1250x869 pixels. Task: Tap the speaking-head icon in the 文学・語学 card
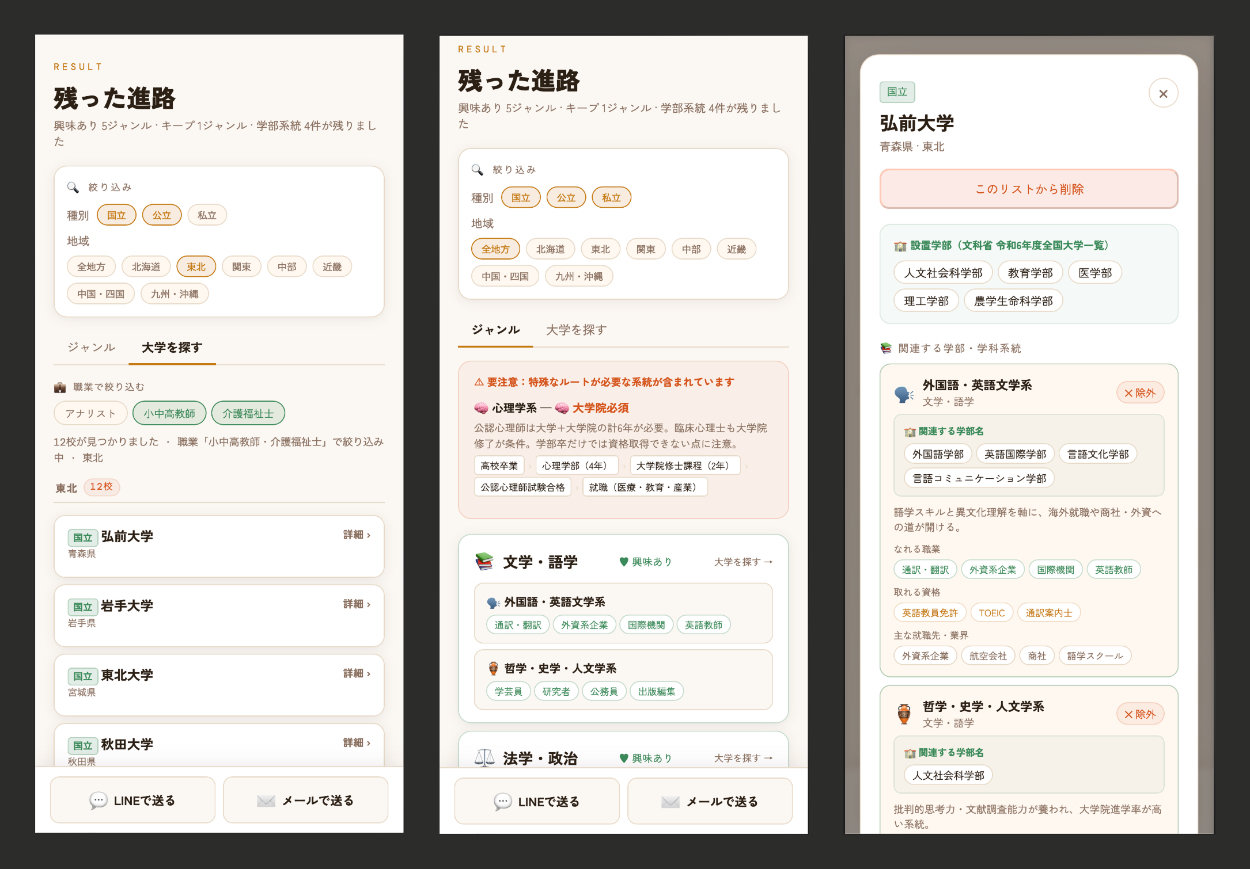click(x=492, y=603)
